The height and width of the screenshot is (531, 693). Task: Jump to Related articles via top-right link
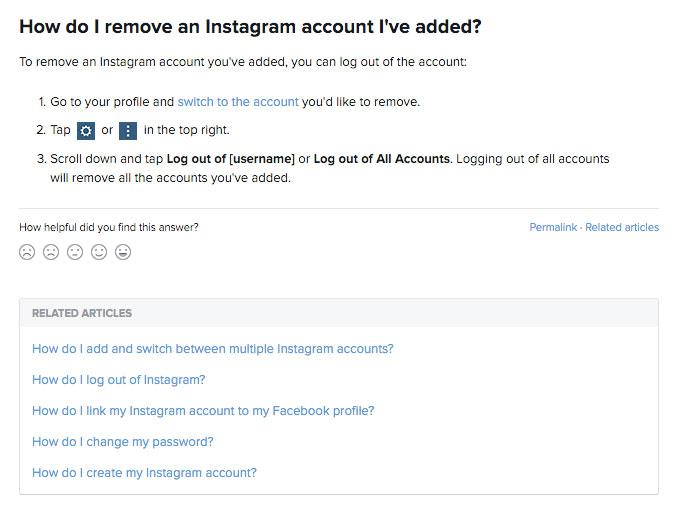click(x=622, y=227)
